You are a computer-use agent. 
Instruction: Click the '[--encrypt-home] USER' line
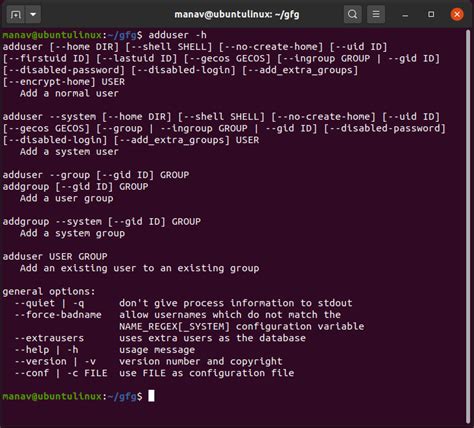64,82
